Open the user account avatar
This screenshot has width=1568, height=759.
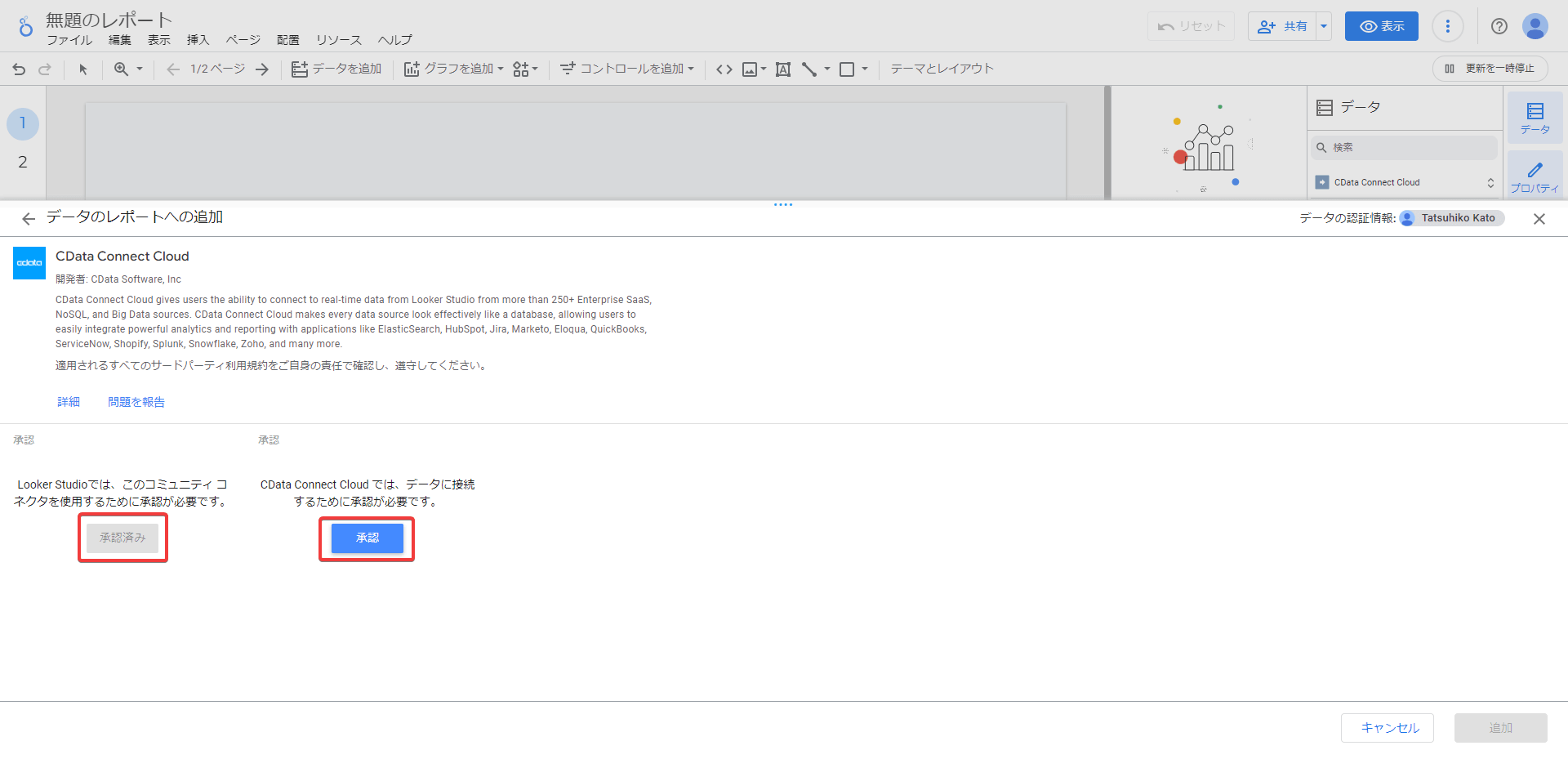click(1535, 26)
